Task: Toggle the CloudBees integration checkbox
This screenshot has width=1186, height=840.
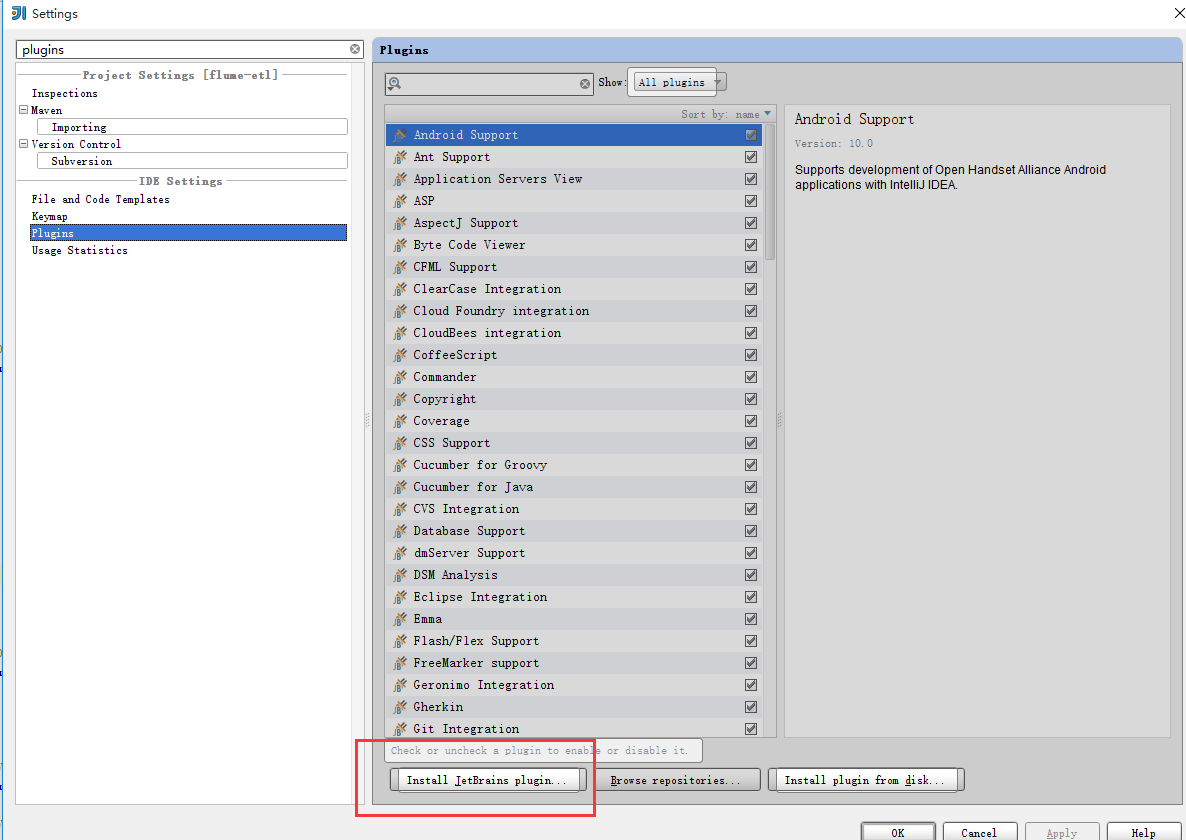Action: click(x=750, y=333)
